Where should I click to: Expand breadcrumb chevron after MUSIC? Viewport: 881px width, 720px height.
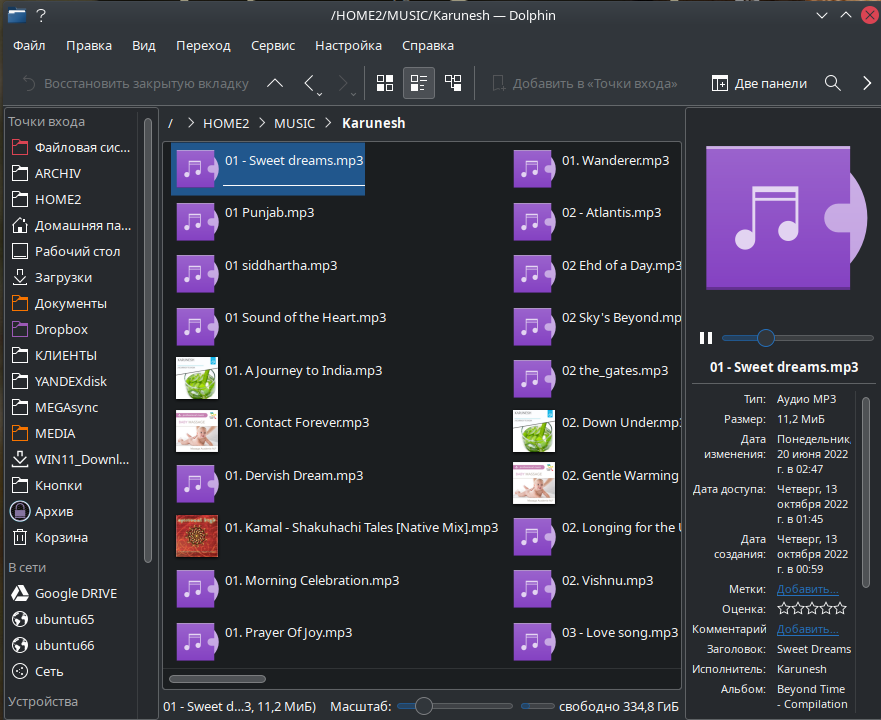329,123
